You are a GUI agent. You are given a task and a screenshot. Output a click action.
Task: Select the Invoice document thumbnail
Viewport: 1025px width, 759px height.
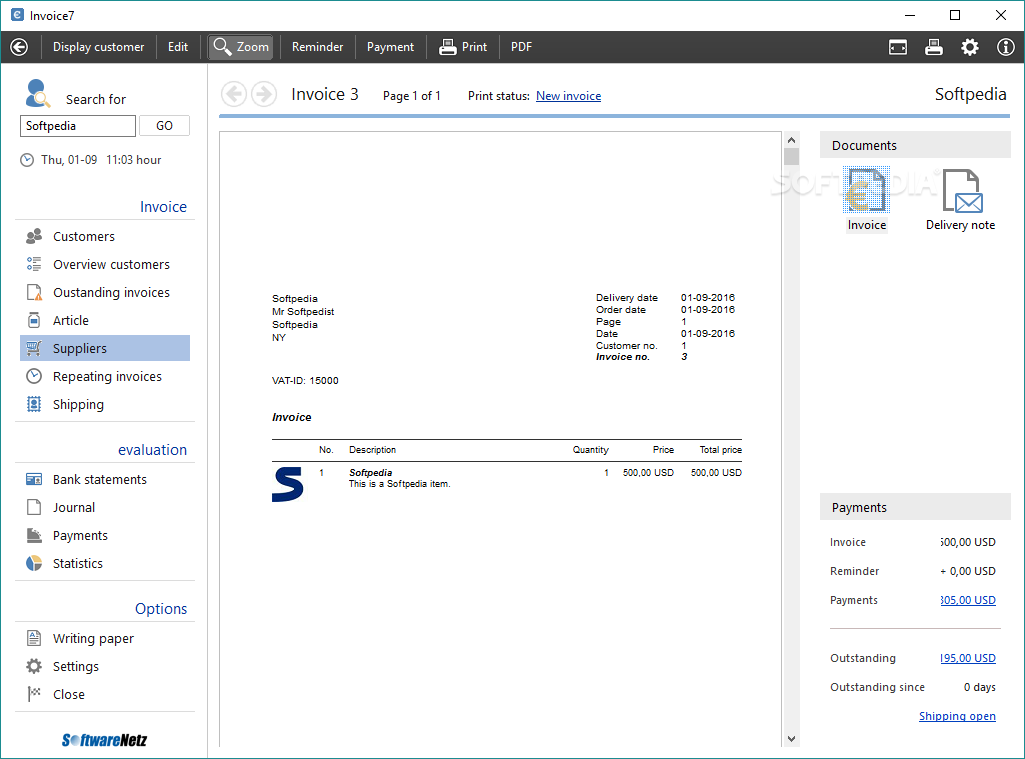pyautogui.click(x=867, y=199)
